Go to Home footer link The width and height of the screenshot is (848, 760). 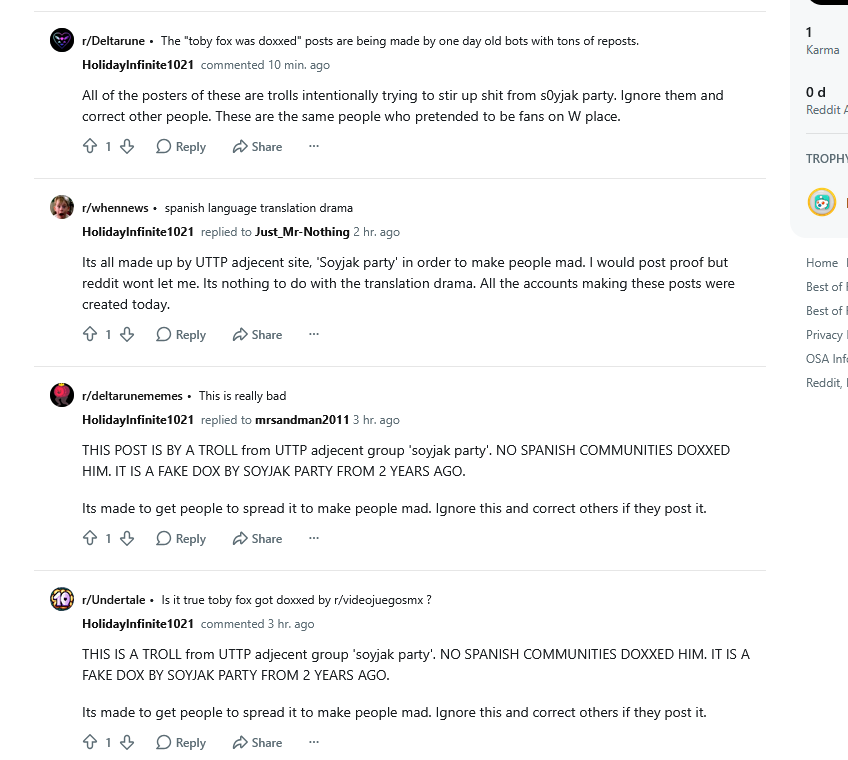tap(822, 263)
